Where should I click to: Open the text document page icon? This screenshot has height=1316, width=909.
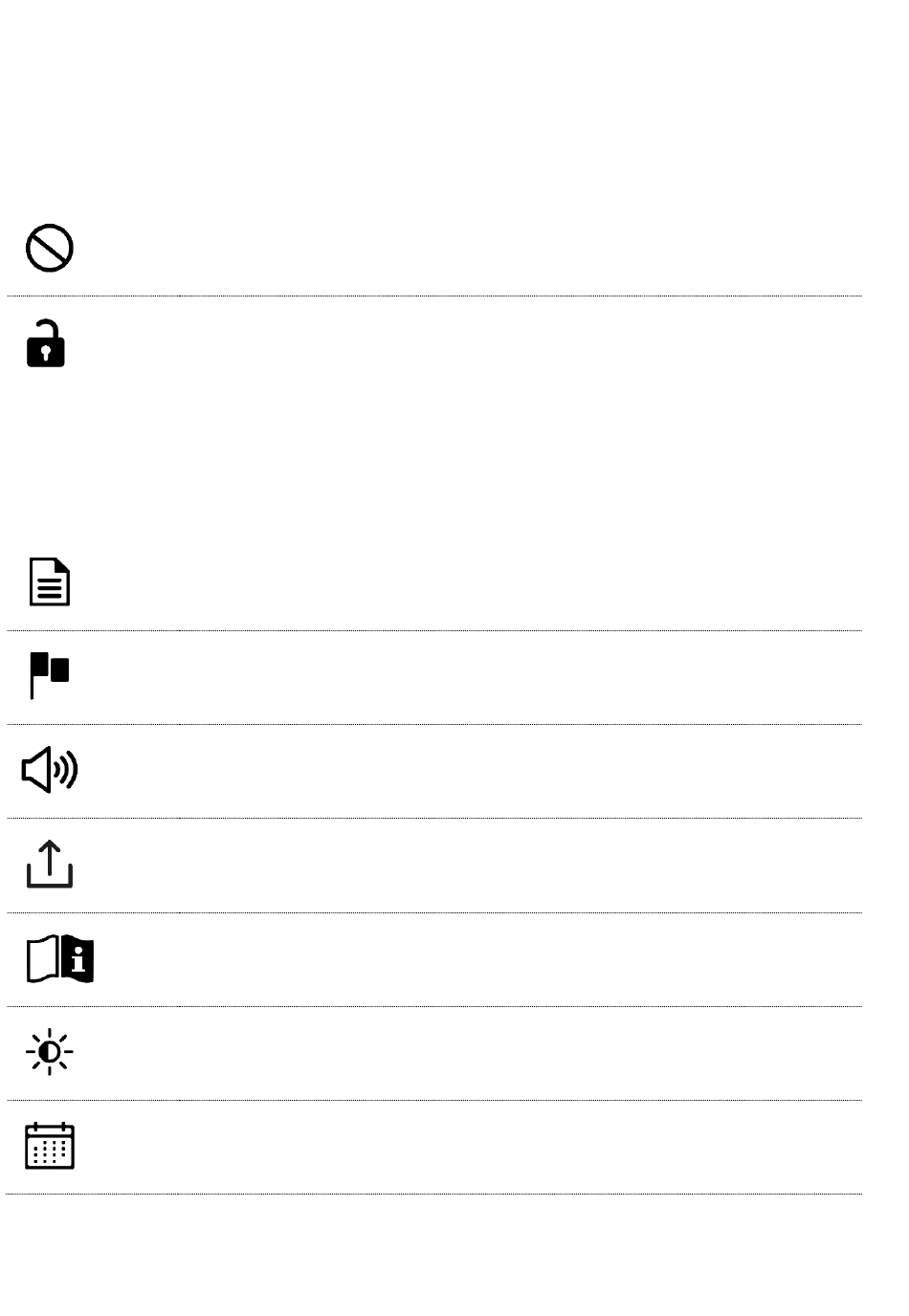coord(50,581)
